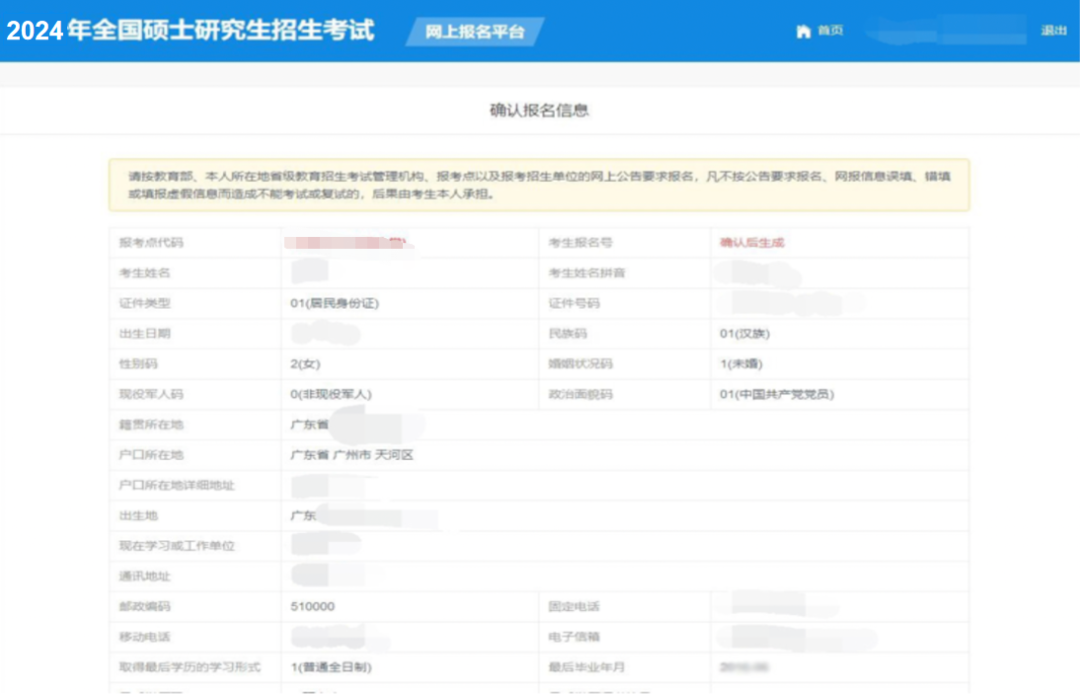Click the 电子信箱 label
The width and height of the screenshot is (1080, 694).
pos(574,636)
